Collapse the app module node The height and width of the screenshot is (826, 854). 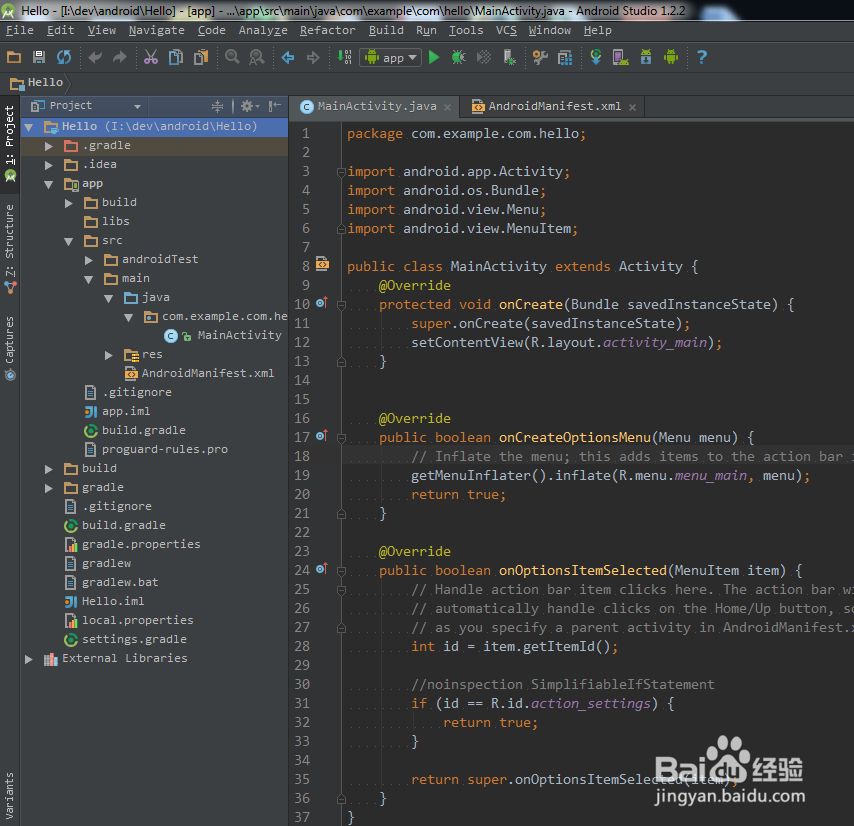pyautogui.click(x=49, y=184)
